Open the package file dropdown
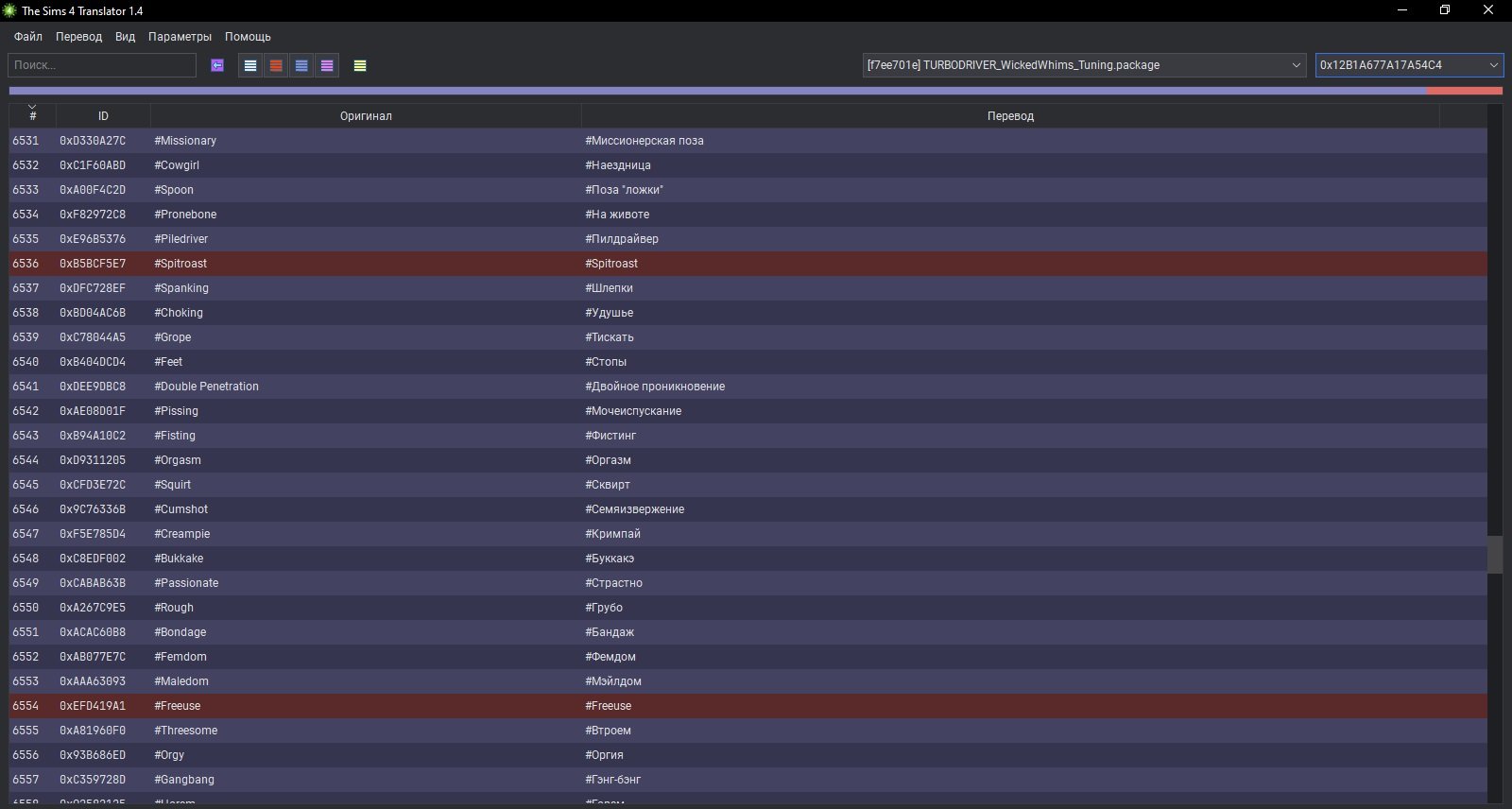The width and height of the screenshot is (1512, 809). click(x=1083, y=65)
